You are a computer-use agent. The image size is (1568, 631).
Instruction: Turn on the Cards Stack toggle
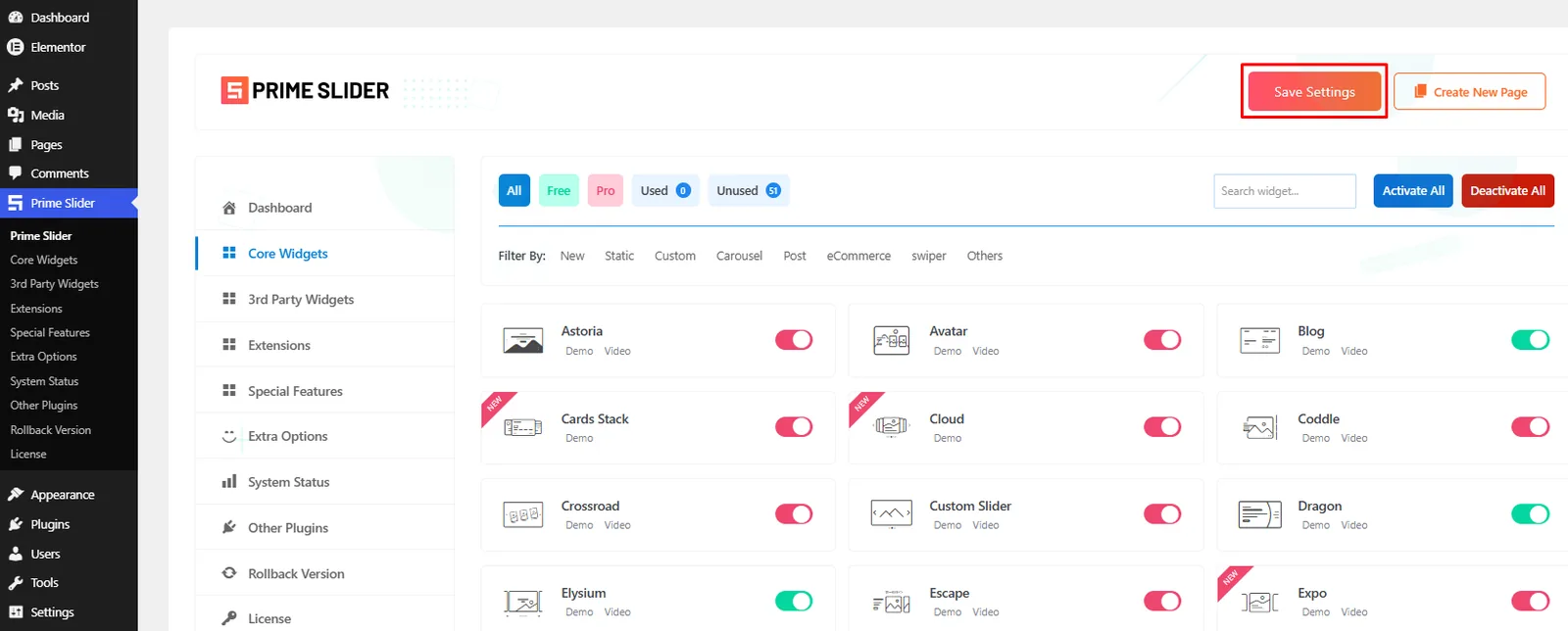(x=794, y=427)
